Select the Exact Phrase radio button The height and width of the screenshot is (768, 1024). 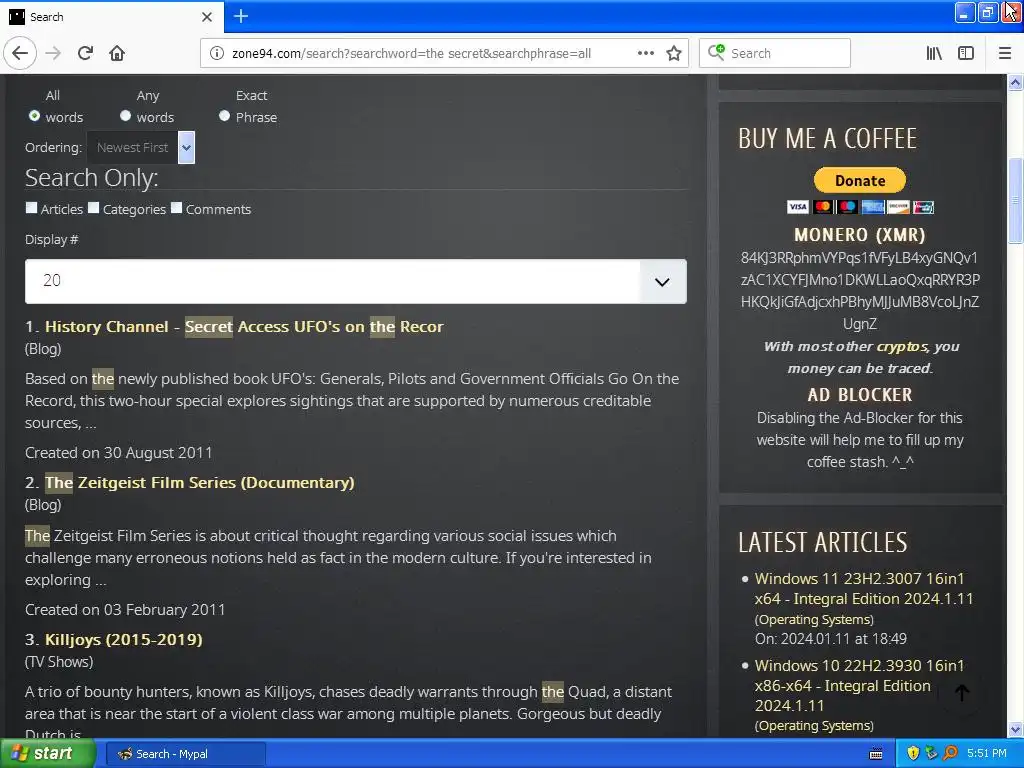point(224,116)
